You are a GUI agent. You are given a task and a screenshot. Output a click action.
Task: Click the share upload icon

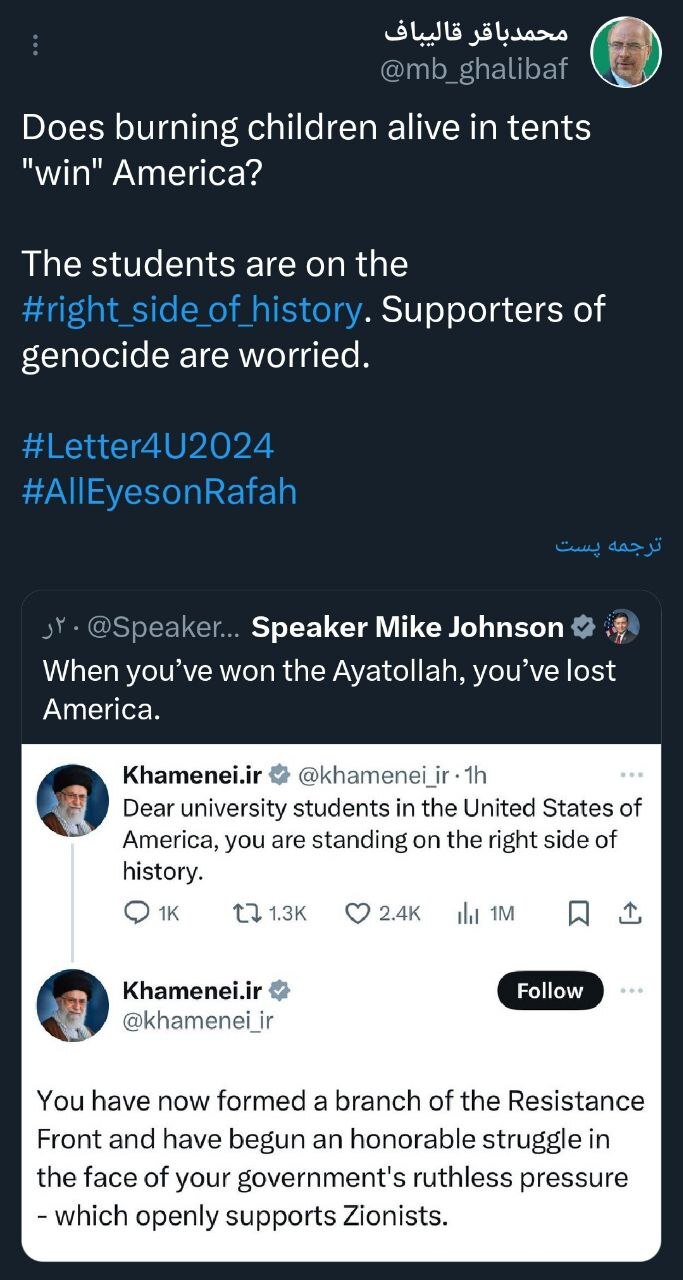(x=630, y=913)
